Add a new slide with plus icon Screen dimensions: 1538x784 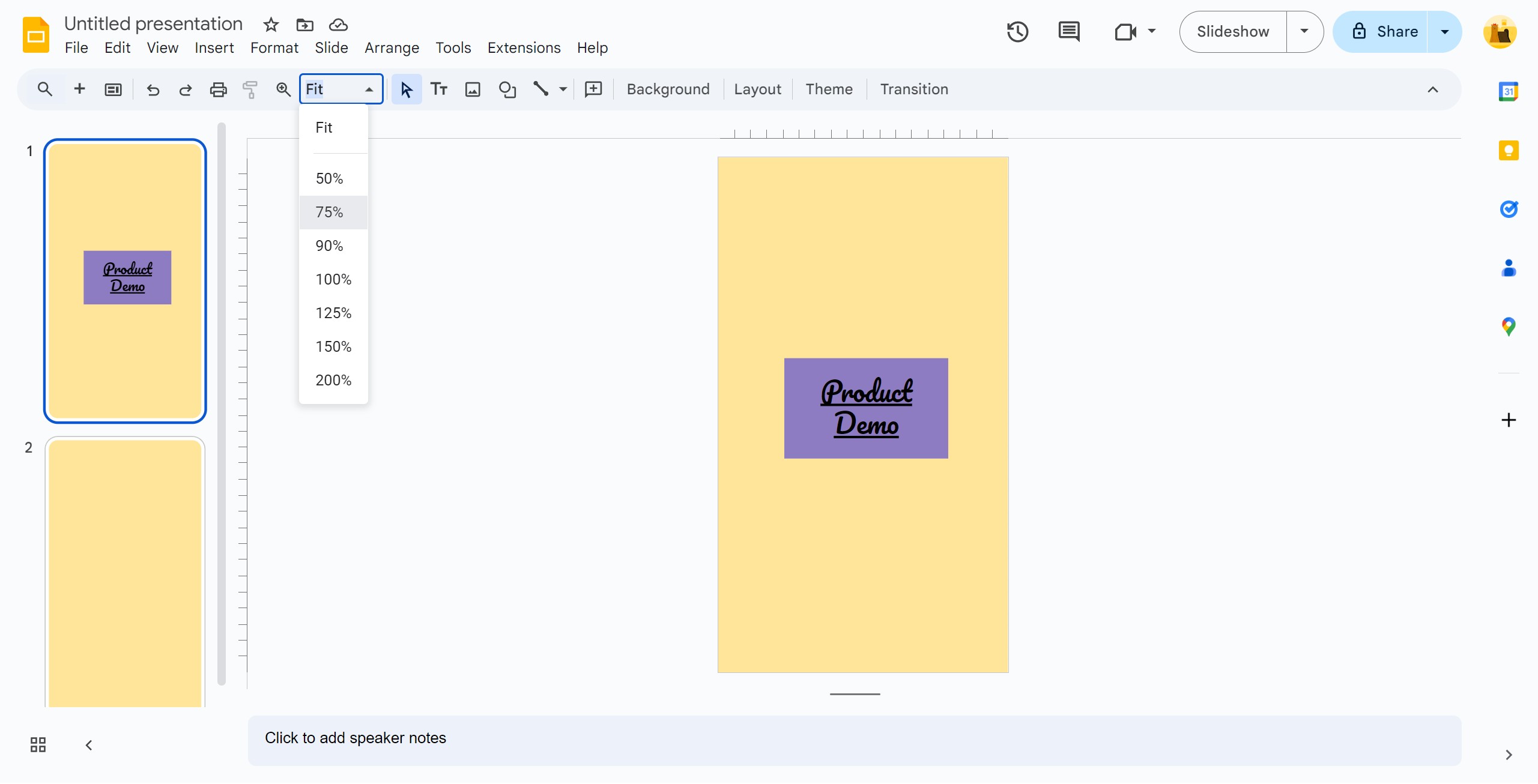pyautogui.click(x=79, y=89)
